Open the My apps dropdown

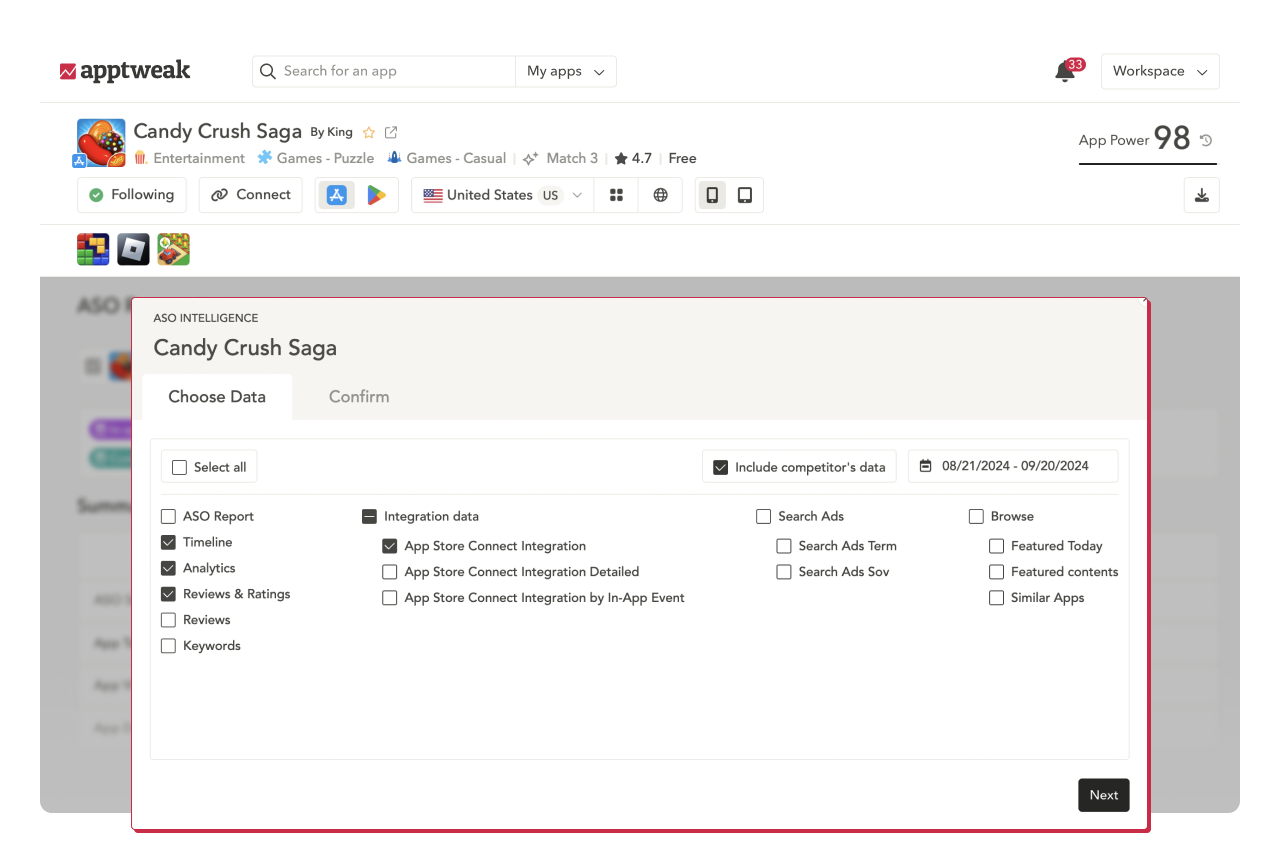(566, 71)
